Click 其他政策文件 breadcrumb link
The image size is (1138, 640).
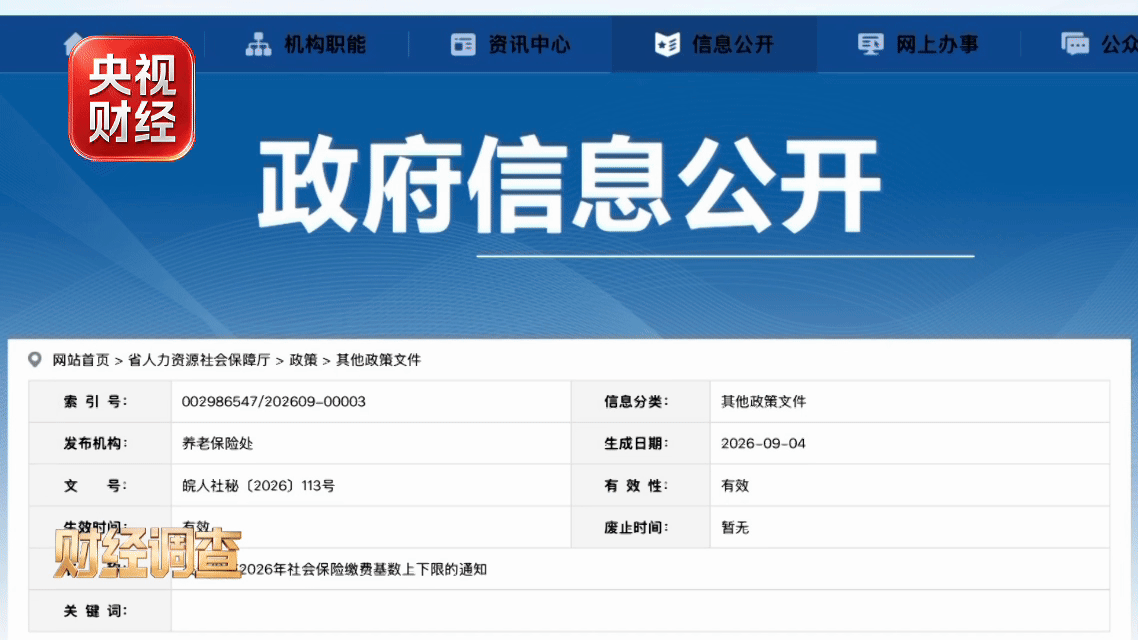378,360
